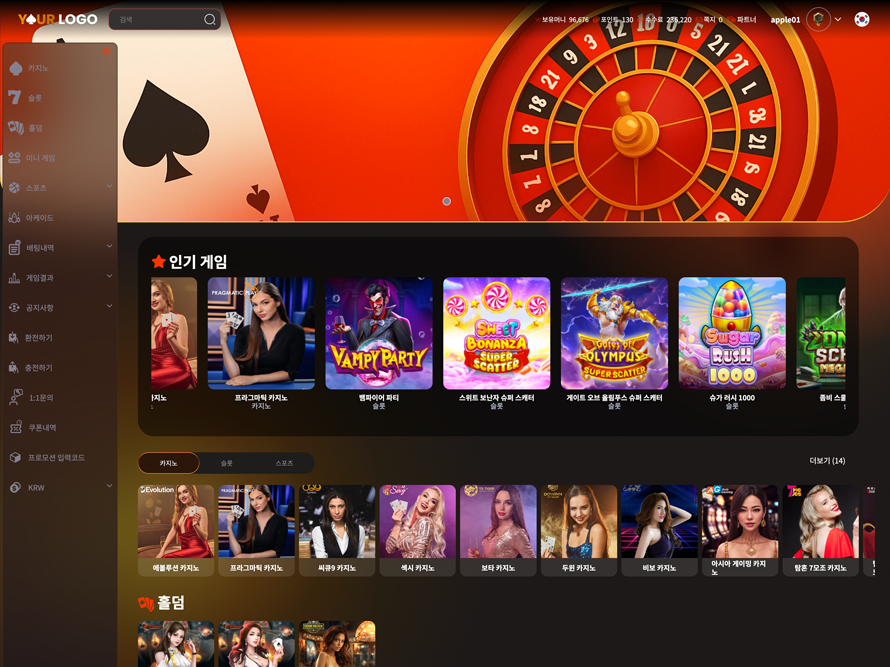Click the 아케이드 sidebar icon
Viewport: 890px width, 667px height.
[x=15, y=217]
